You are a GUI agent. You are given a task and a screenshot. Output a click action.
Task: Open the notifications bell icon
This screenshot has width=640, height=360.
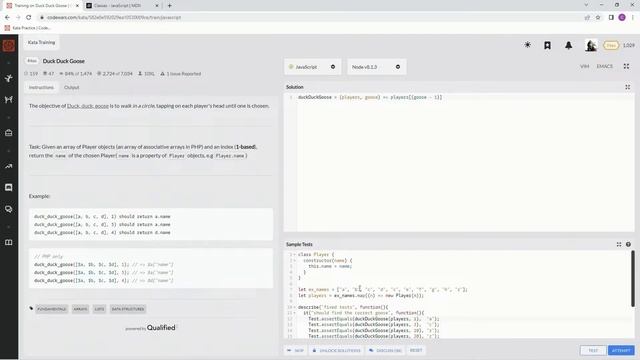coord(568,45)
